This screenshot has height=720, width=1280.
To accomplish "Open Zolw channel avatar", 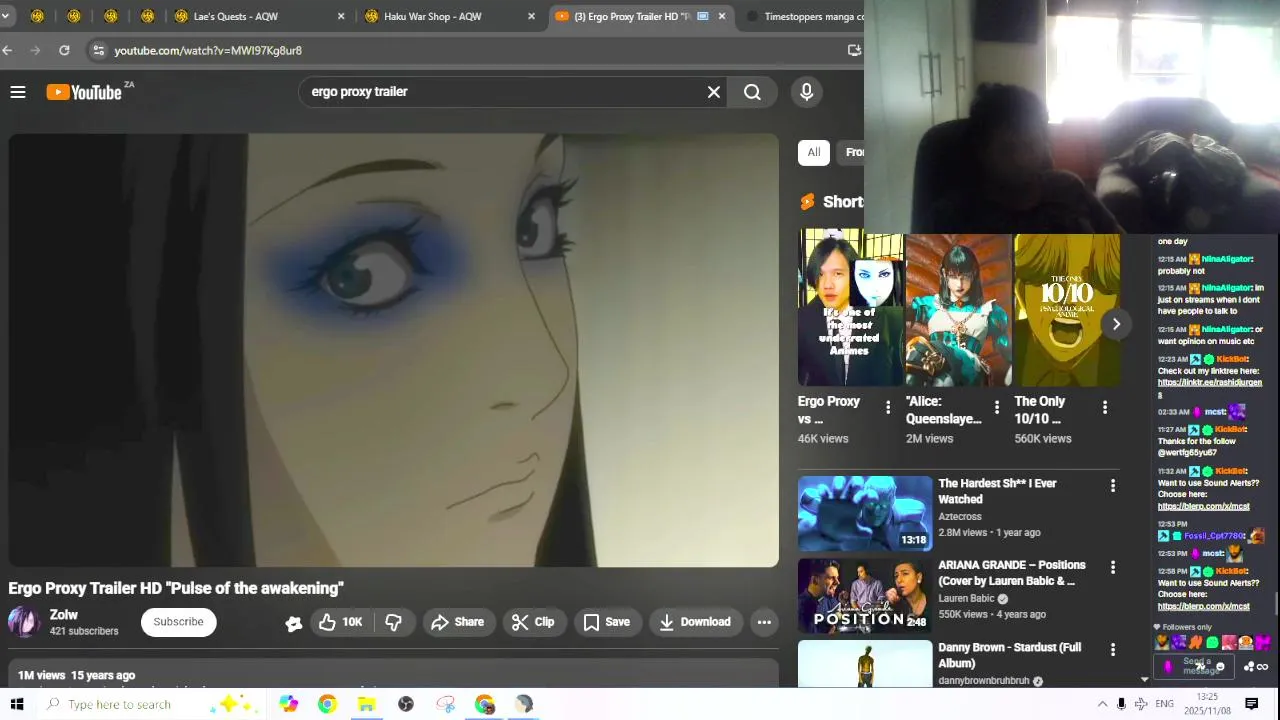I will (23, 622).
